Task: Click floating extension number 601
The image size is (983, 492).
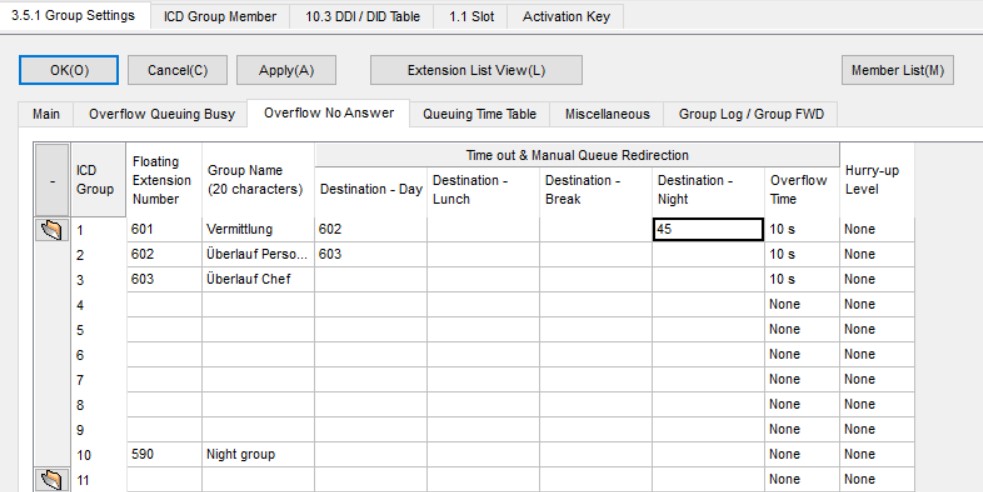Action: point(164,229)
